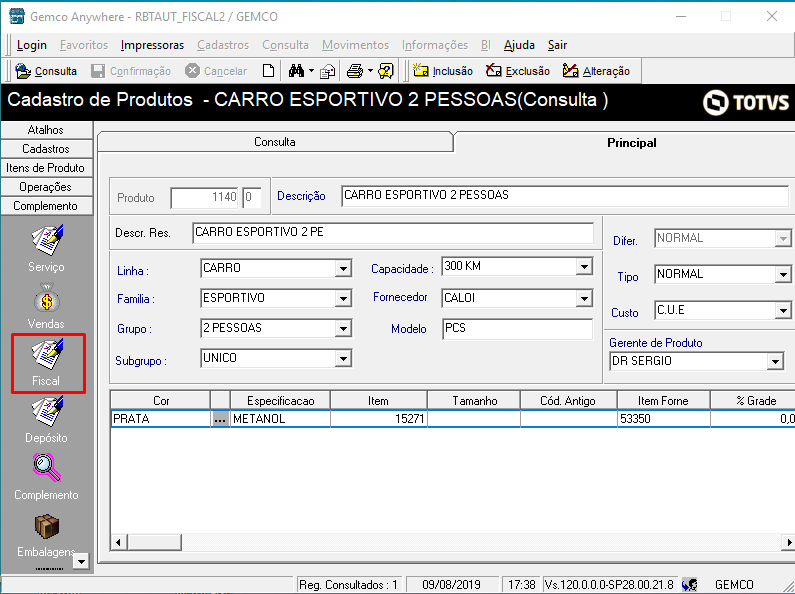Click the Tamanho column header
Viewport: 795px width, 594px height.
[x=474, y=401]
